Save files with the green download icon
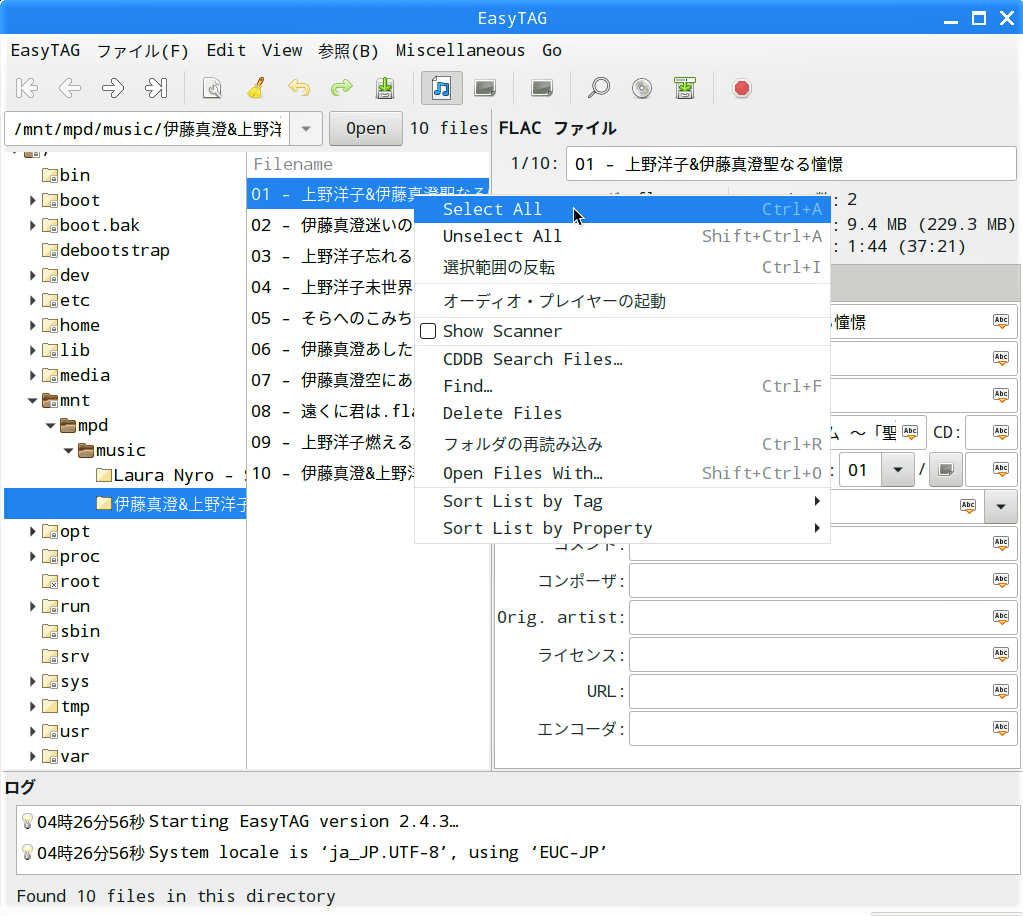1023x916 pixels. [x=385, y=88]
